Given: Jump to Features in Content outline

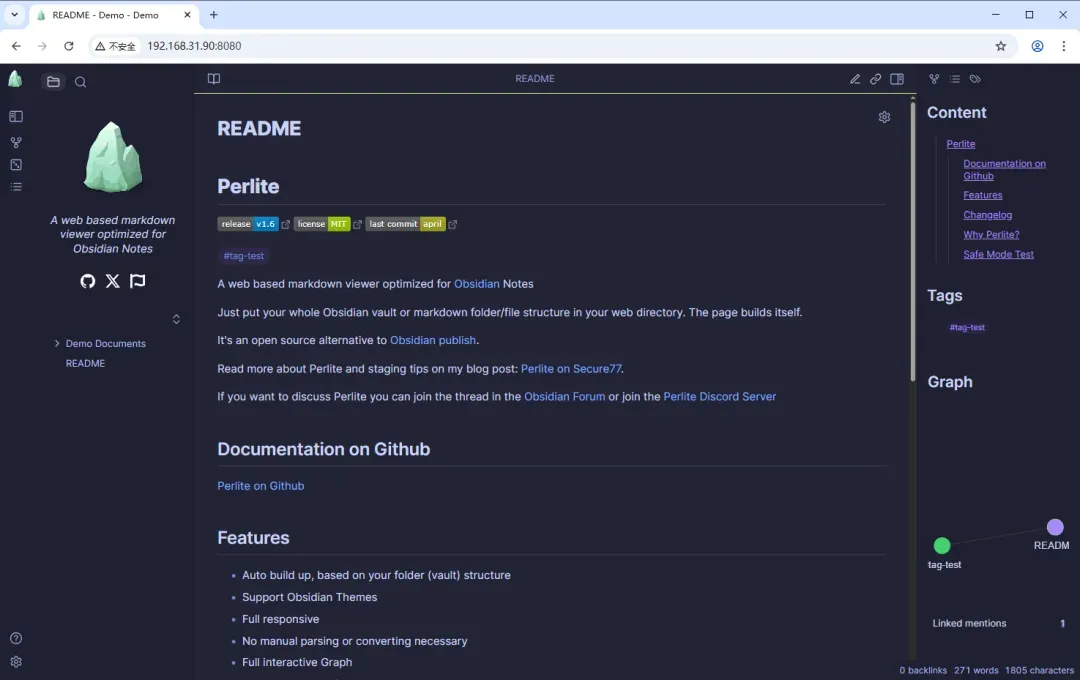Looking at the screenshot, I should (983, 195).
